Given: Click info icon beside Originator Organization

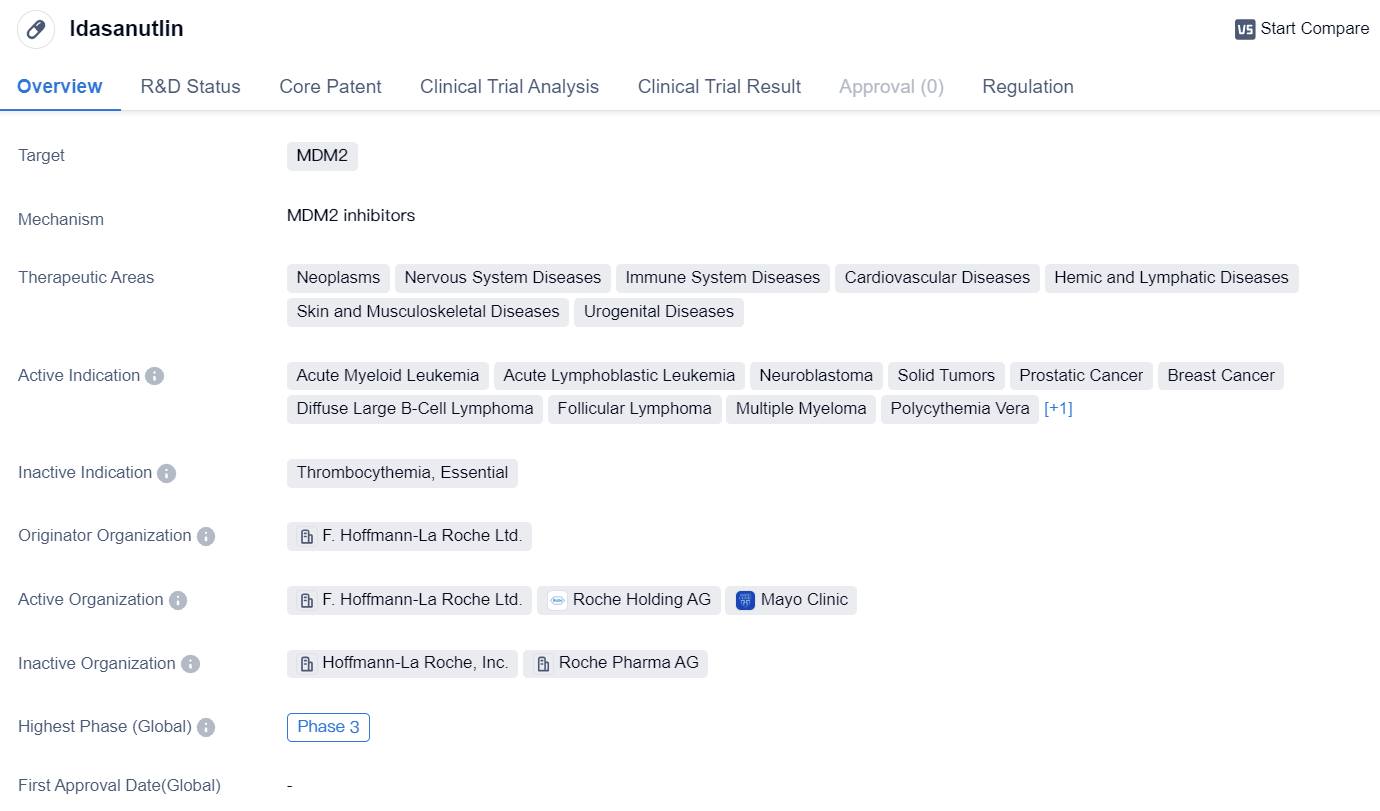Looking at the screenshot, I should (205, 536).
